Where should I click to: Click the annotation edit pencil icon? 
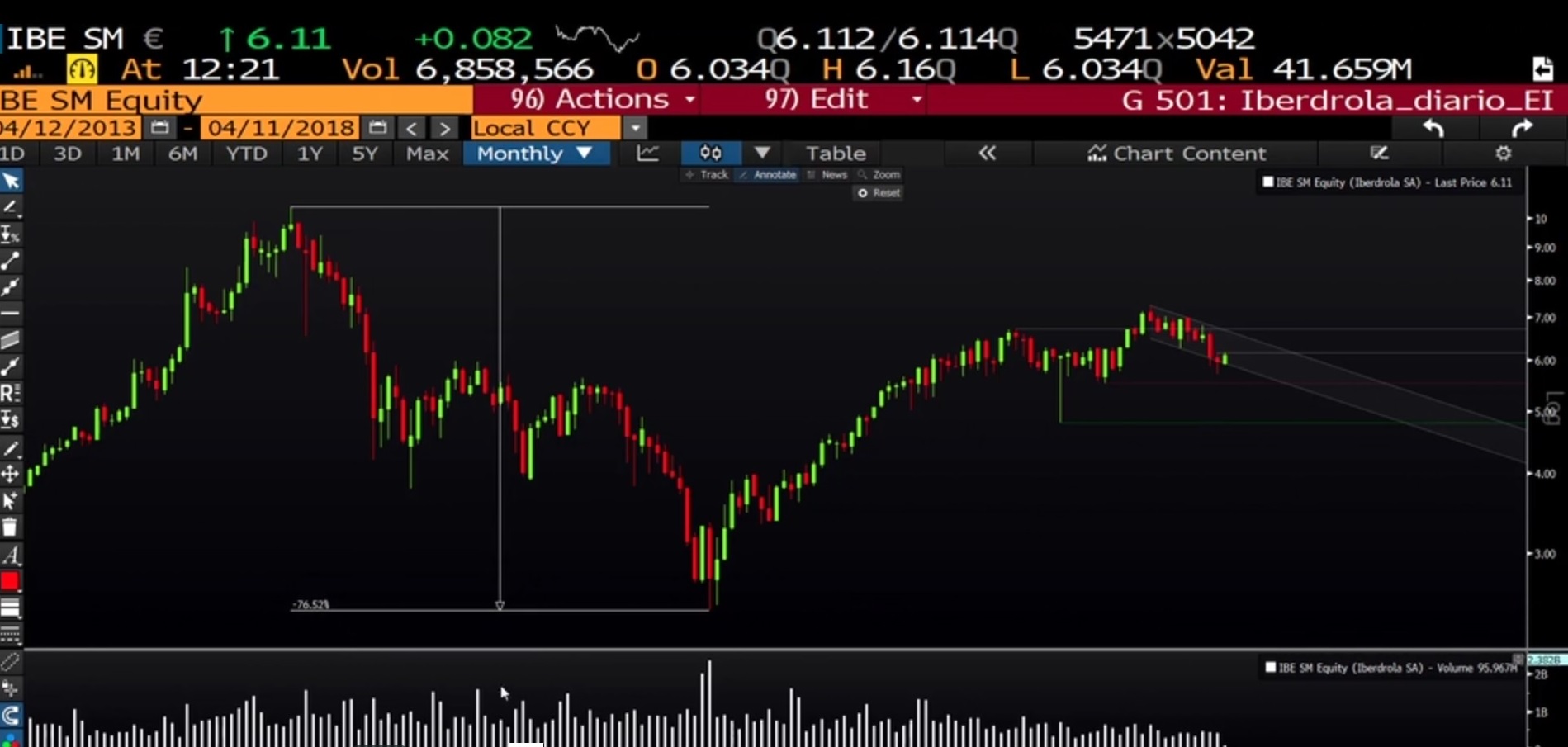click(x=1379, y=153)
